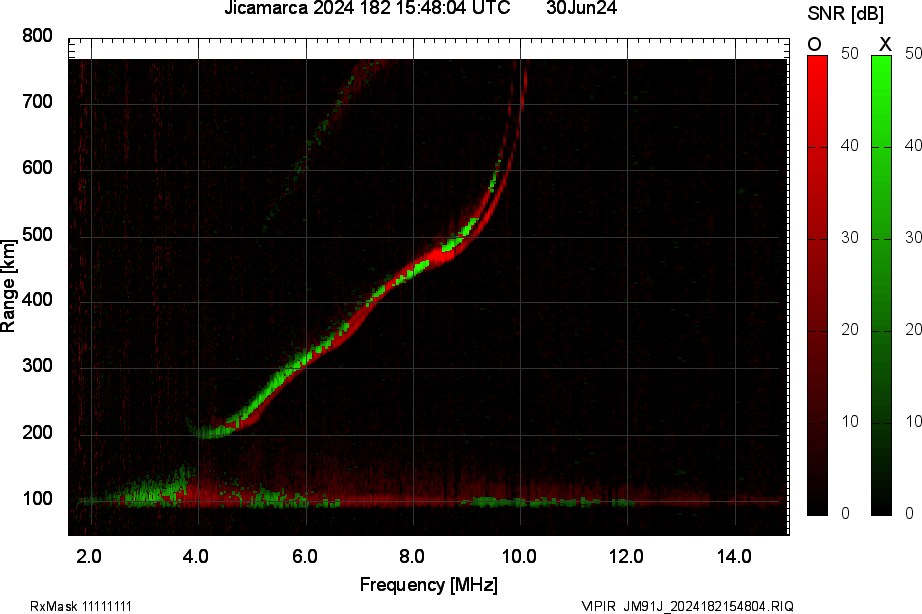Click the "X" label above the green bar
922x614 pixels.
pyautogui.click(x=884, y=44)
